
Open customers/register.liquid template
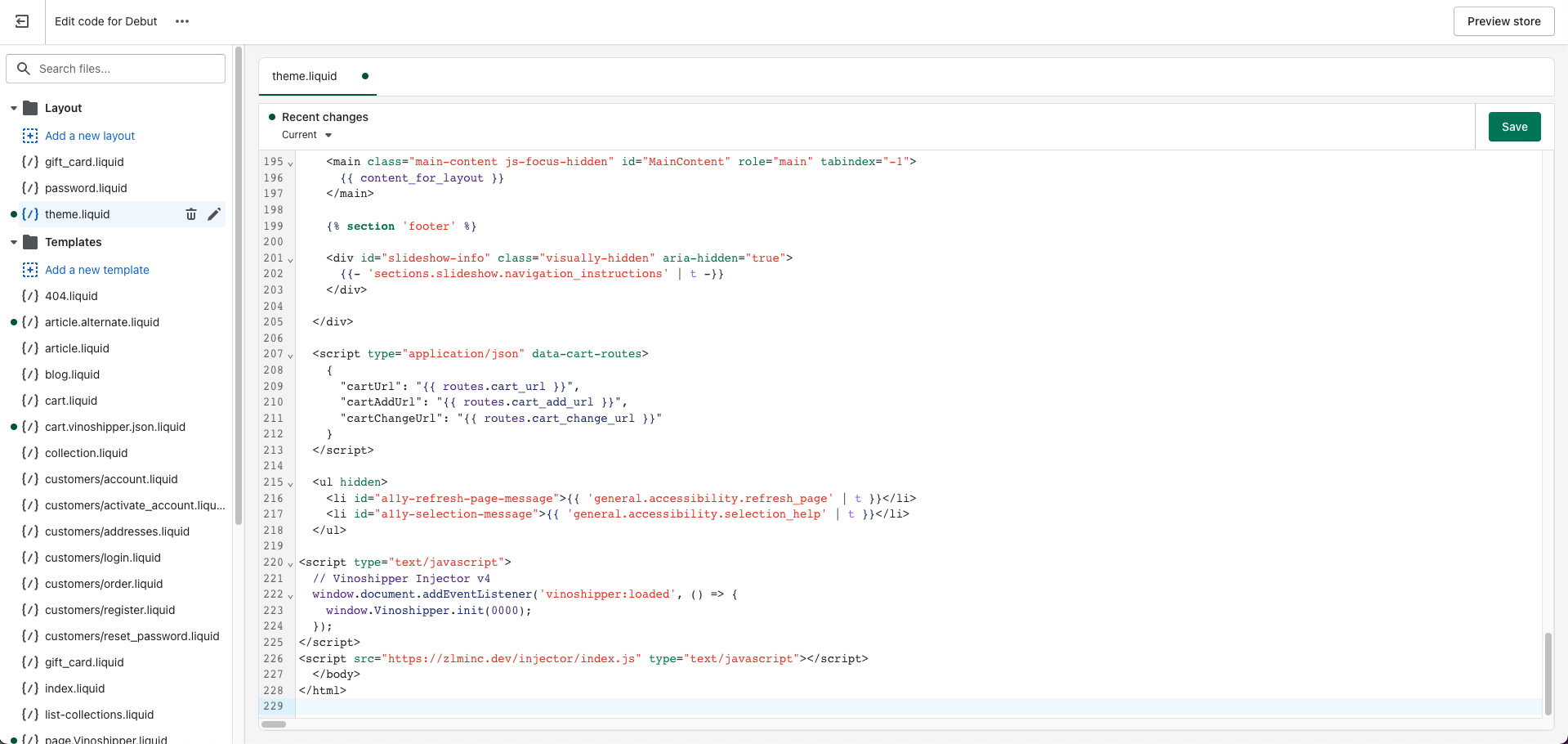click(x=109, y=610)
